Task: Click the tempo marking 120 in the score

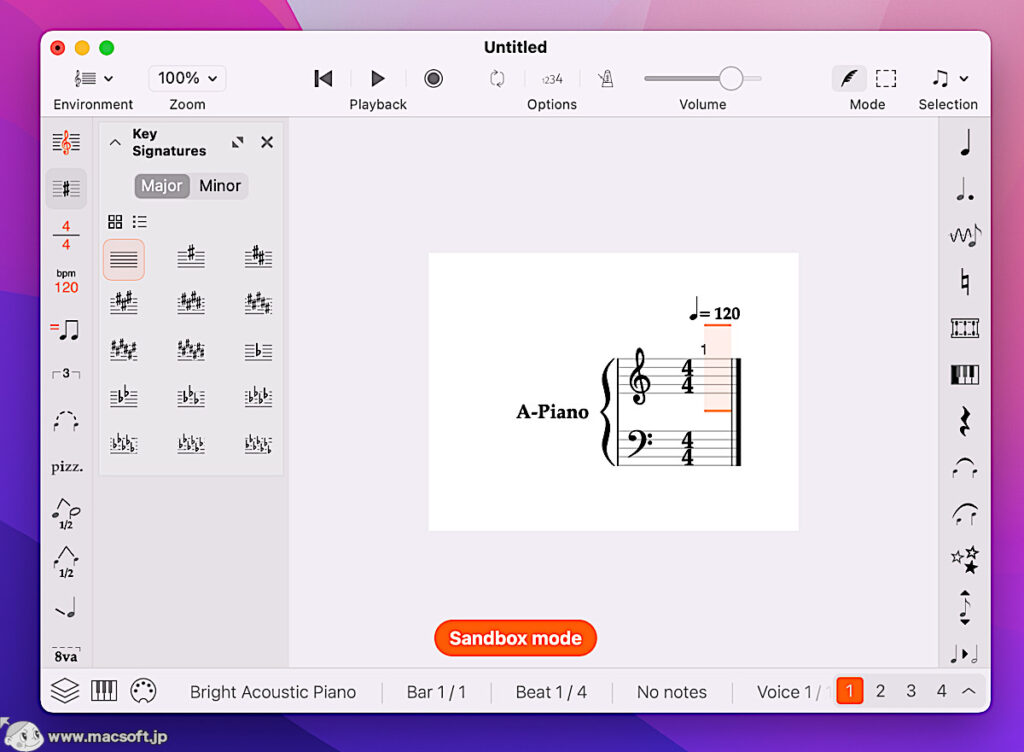Action: [714, 311]
